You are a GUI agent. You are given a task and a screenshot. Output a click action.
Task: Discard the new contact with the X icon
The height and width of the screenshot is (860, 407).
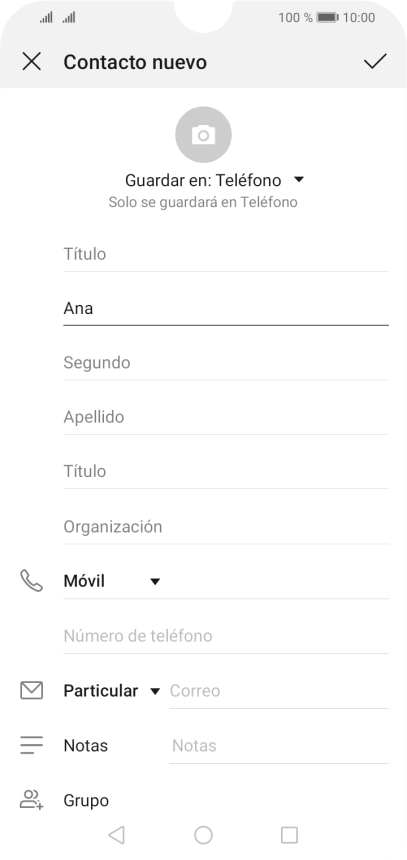(x=31, y=61)
